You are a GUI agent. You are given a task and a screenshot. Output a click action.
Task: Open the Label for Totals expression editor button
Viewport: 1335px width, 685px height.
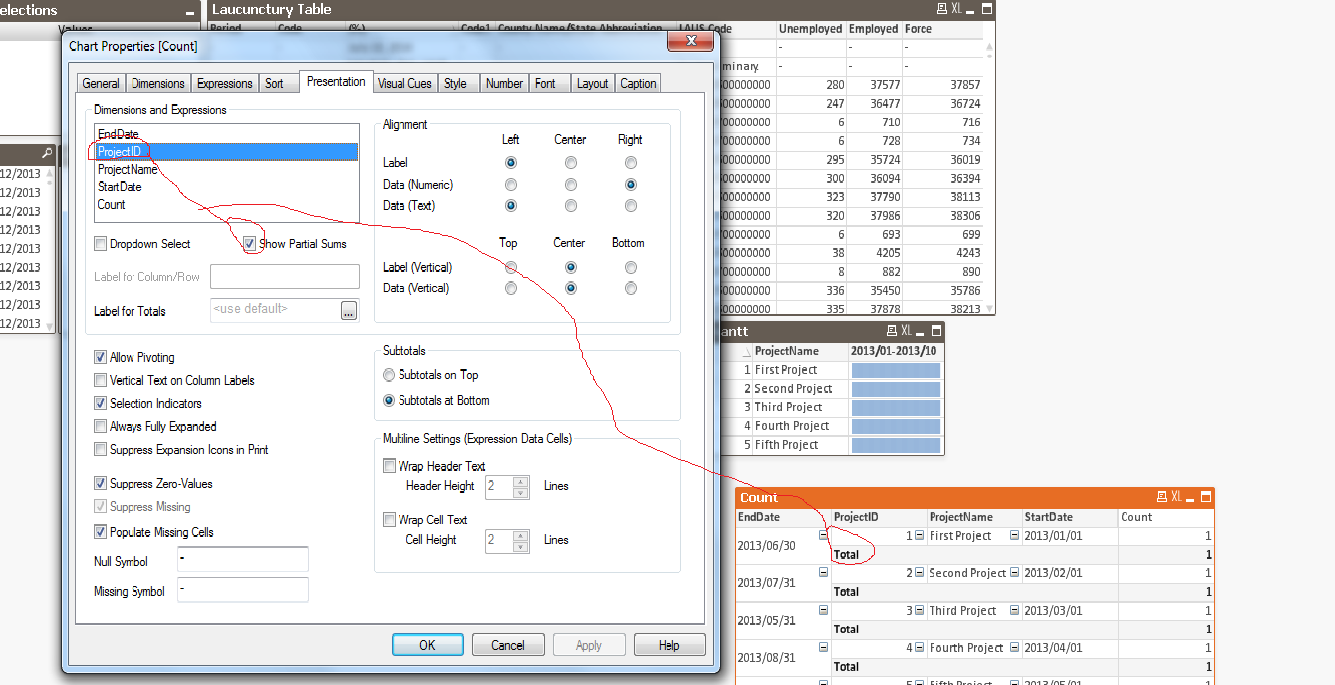349,310
